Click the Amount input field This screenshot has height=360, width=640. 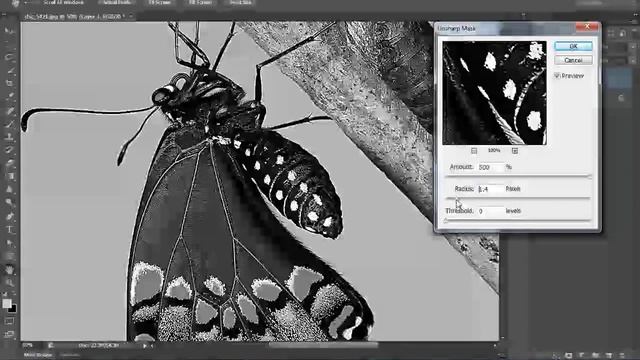pyautogui.click(x=491, y=167)
